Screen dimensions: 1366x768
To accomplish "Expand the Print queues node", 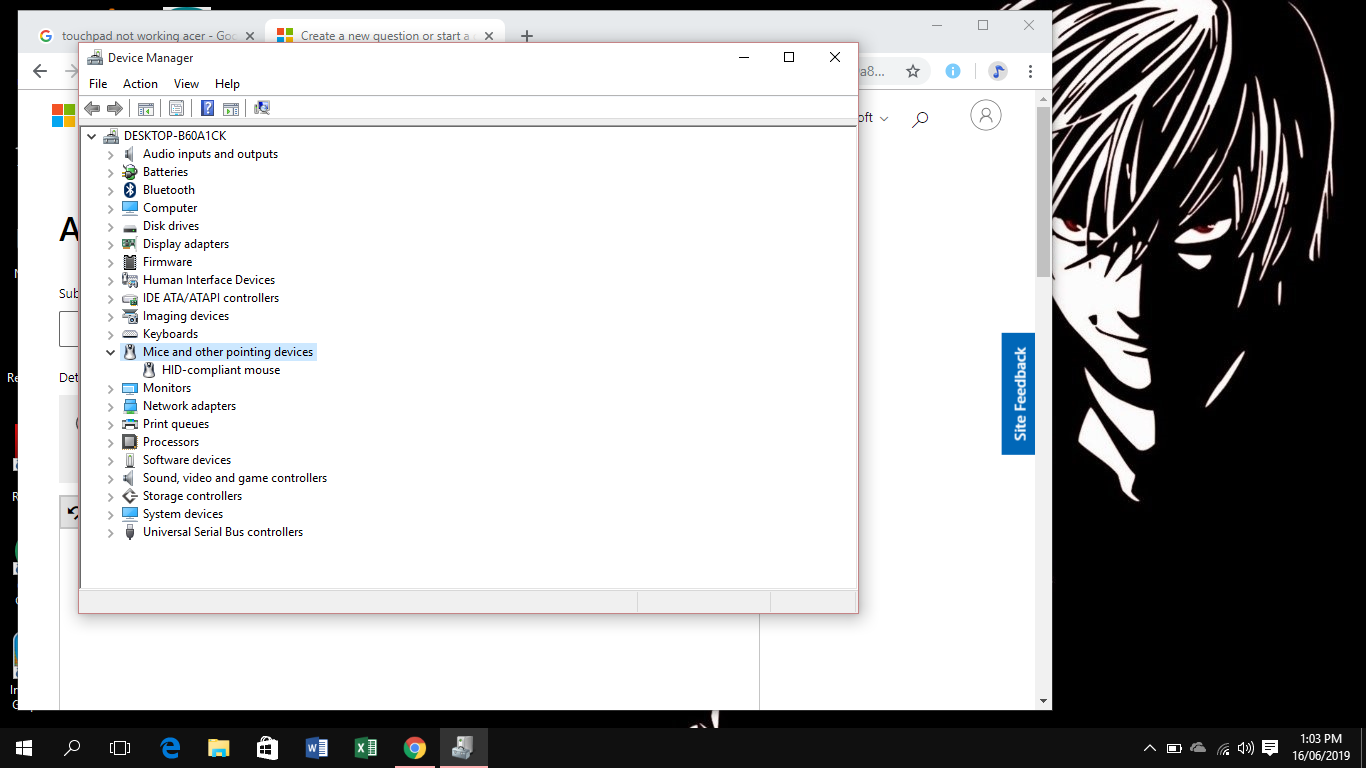I will pyautogui.click(x=111, y=424).
